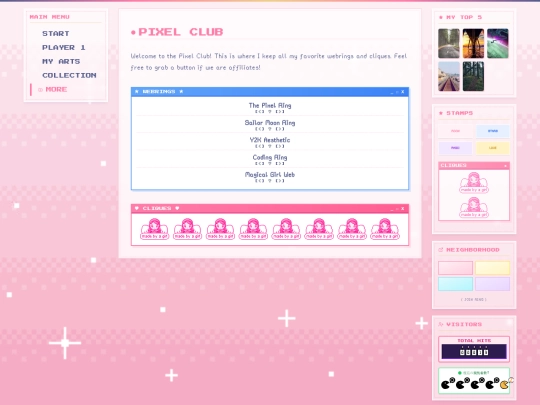Click the '?' under Y2K Aesthetic
Screen dimensions: 540x405
point(270,146)
